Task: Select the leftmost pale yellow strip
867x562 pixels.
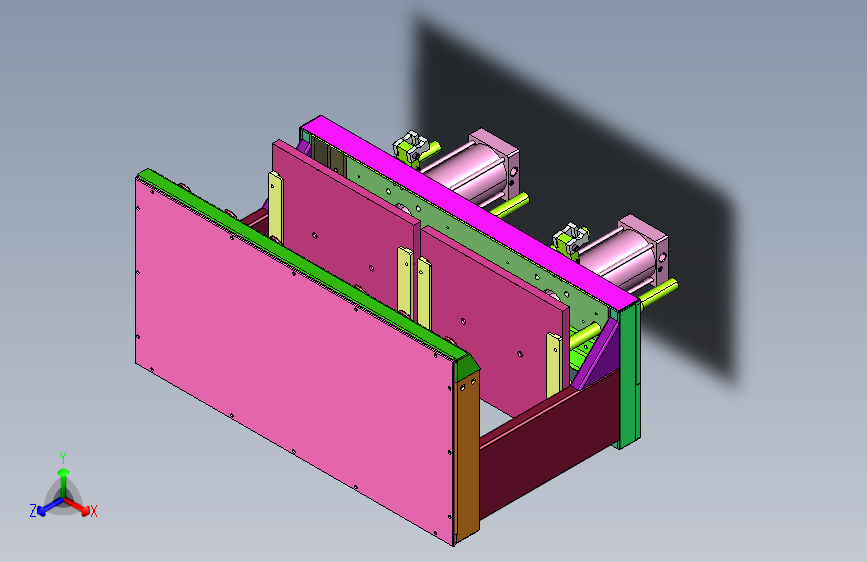Action: [x=275, y=207]
